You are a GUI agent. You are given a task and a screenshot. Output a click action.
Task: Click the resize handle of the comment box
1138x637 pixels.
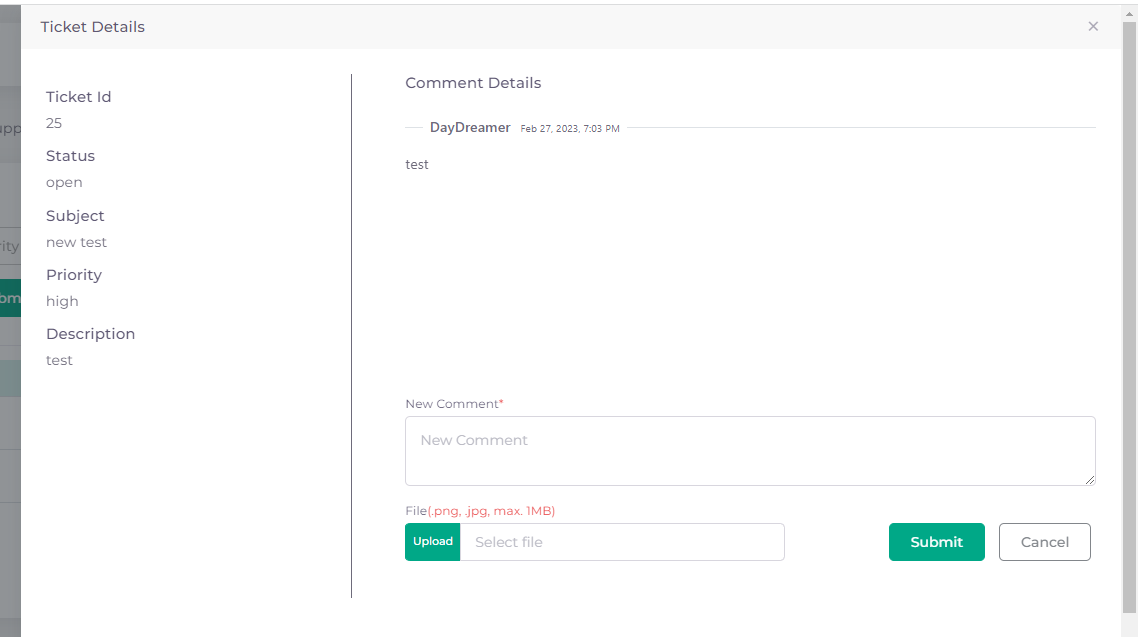[1089, 480]
